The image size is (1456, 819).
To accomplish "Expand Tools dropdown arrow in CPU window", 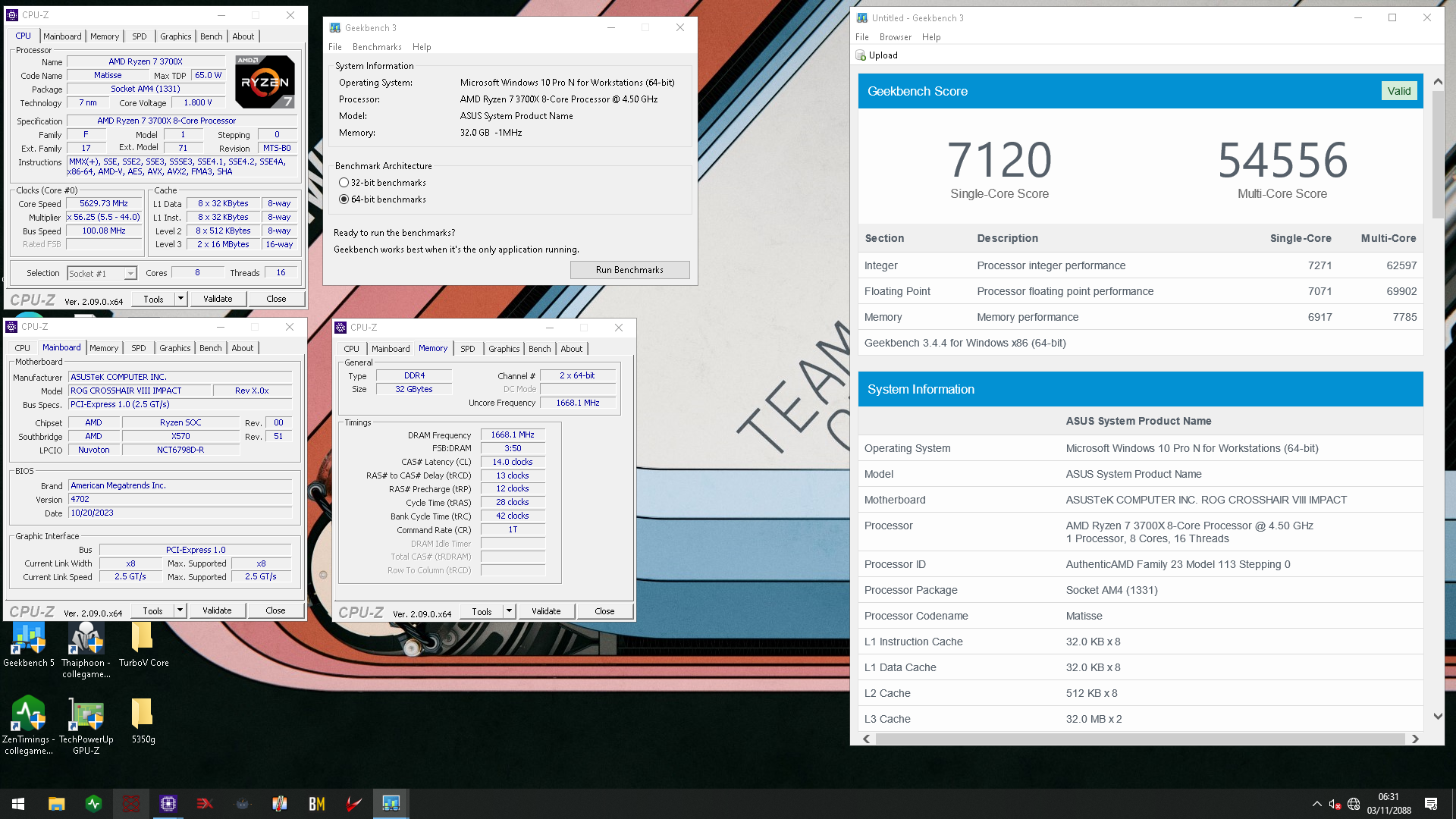I will pos(180,299).
